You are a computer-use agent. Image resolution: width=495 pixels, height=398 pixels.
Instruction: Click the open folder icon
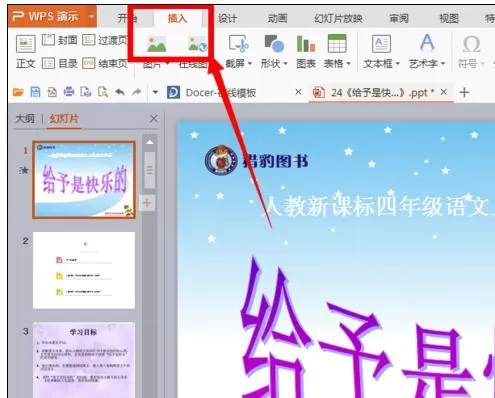tap(18, 92)
